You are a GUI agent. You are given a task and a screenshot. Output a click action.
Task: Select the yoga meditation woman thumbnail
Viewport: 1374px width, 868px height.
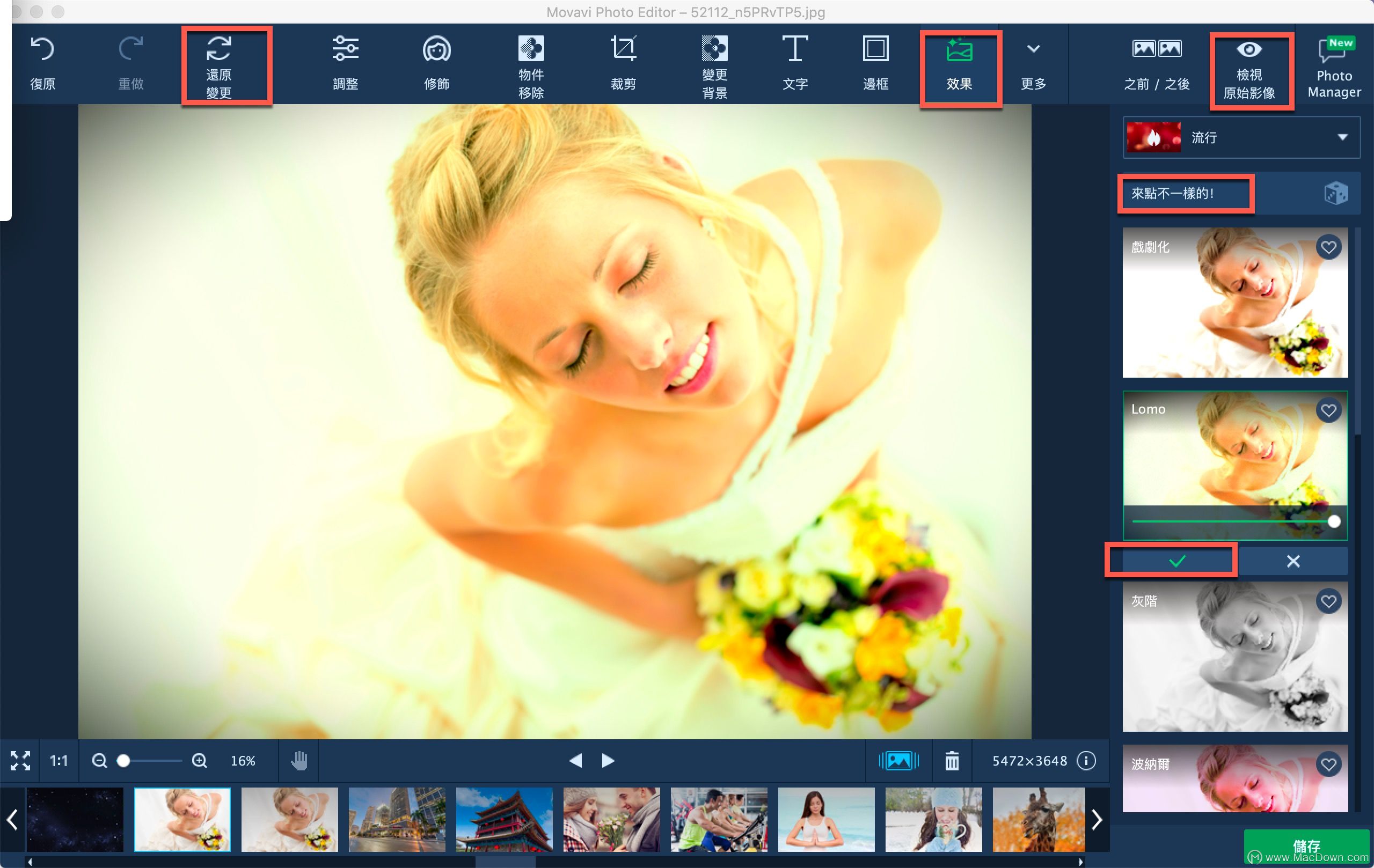(825, 820)
